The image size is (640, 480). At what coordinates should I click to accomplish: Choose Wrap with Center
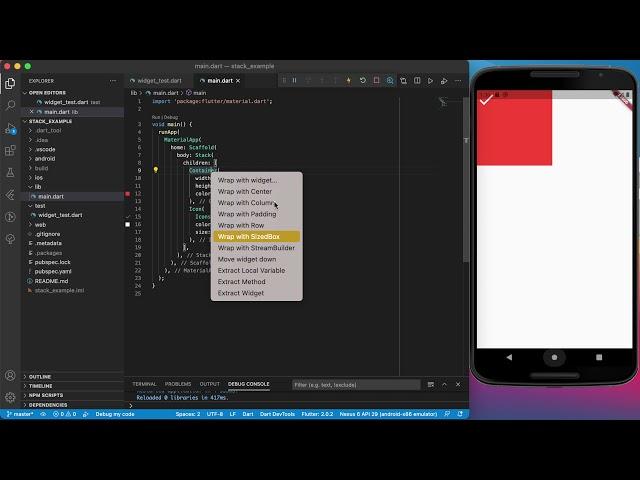[x=256, y=191]
